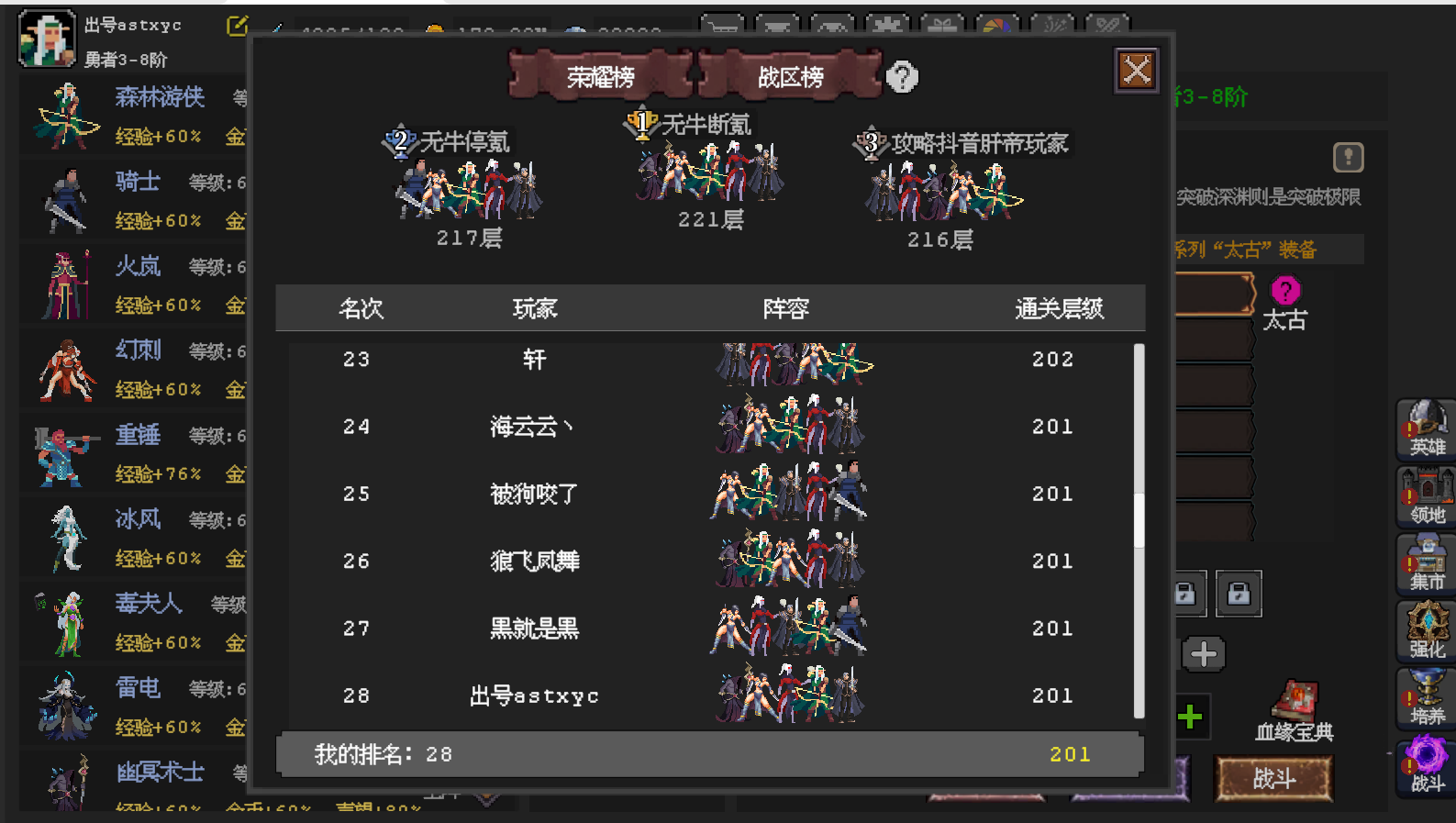Open the 集市 market sidebar icon
Image resolution: width=1456 pixels, height=823 pixels.
click(1427, 563)
